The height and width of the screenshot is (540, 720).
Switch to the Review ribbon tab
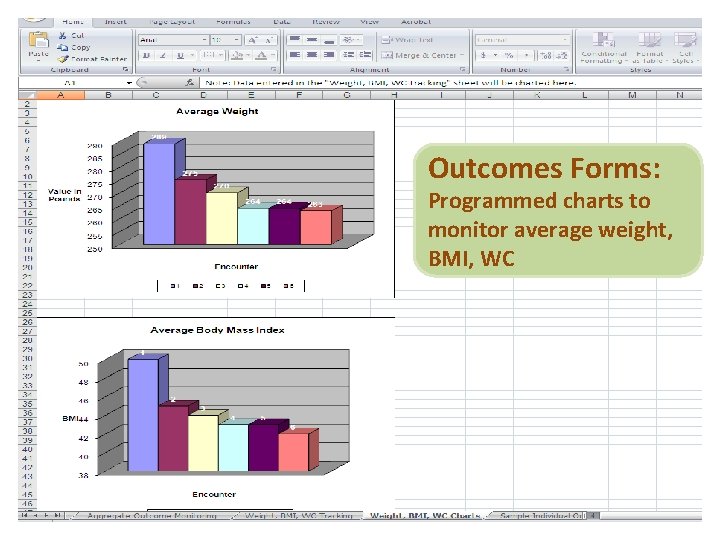click(326, 22)
